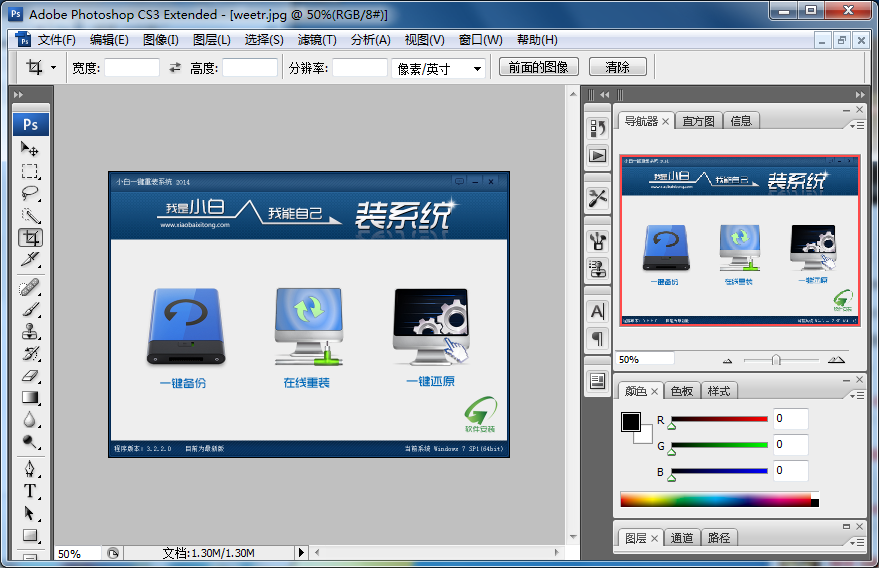Click the G value input field
The height and width of the screenshot is (568, 879).
coord(791,445)
